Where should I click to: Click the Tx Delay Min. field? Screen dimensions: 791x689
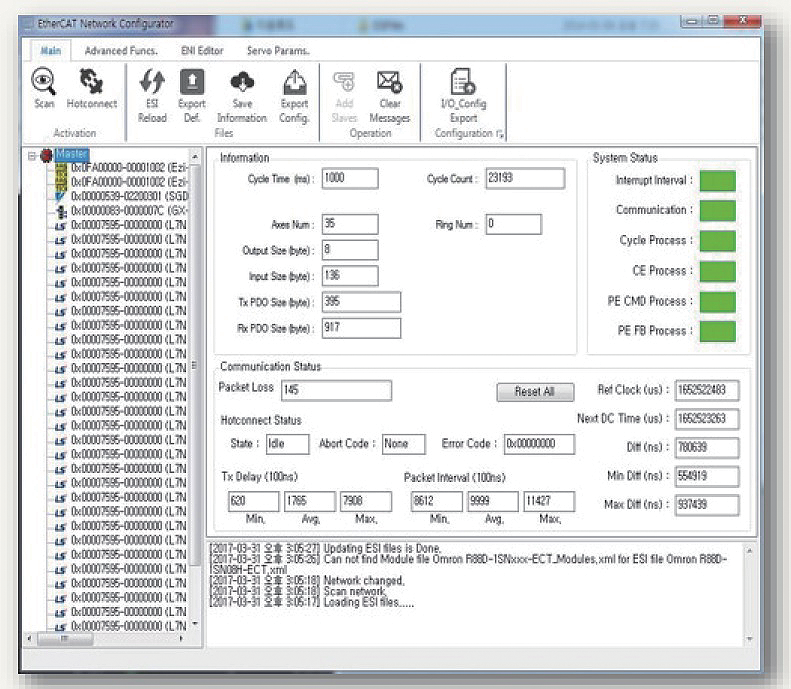click(254, 501)
